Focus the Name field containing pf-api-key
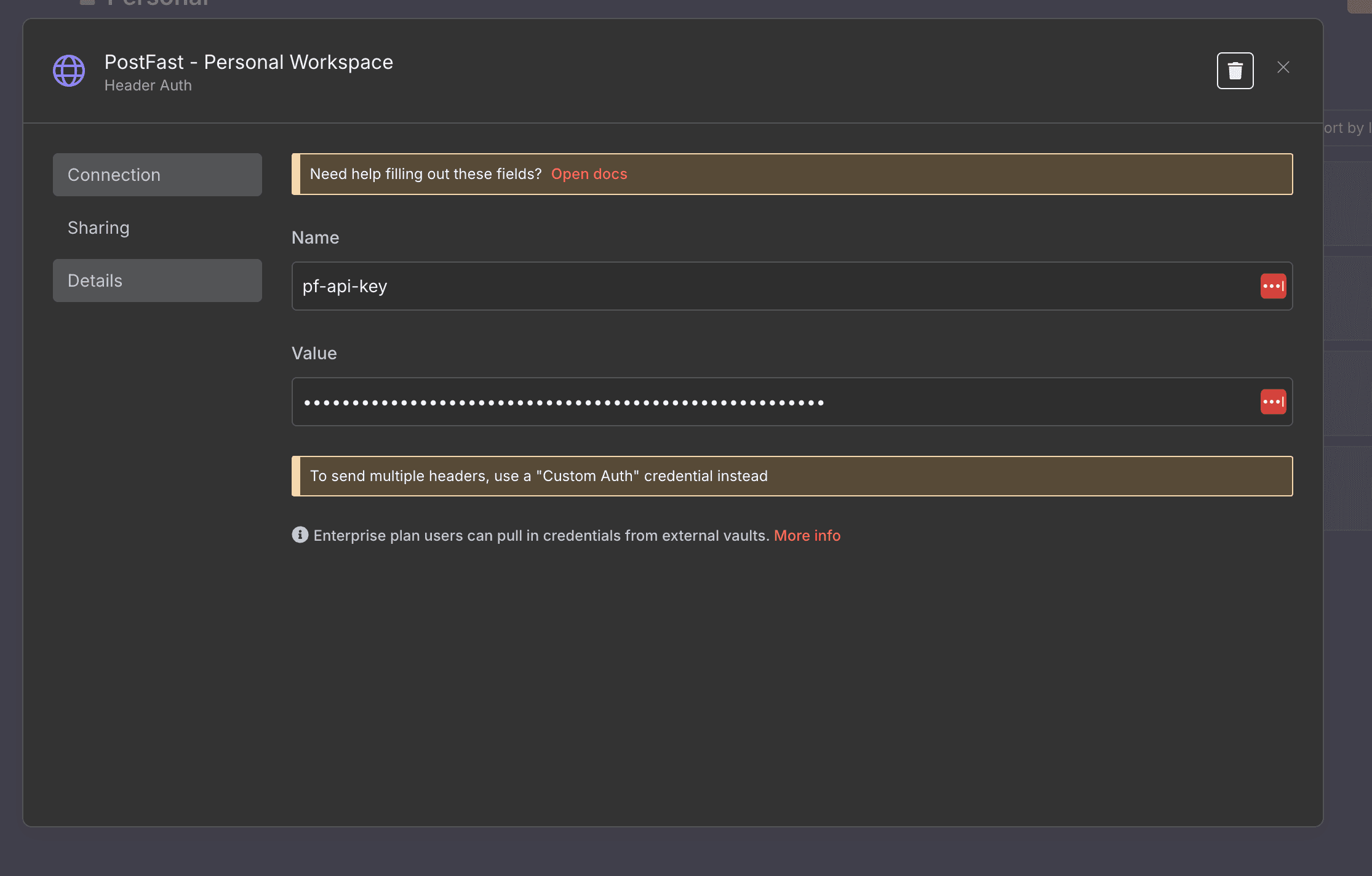1372x876 pixels. [x=792, y=286]
